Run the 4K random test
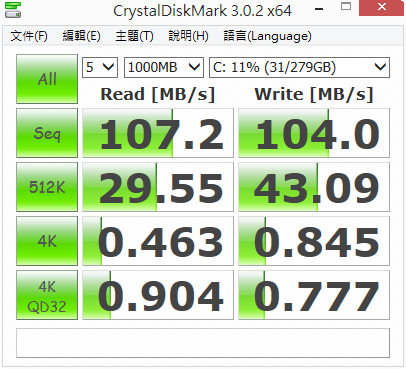Screen dimensions: 406x369 (47, 241)
